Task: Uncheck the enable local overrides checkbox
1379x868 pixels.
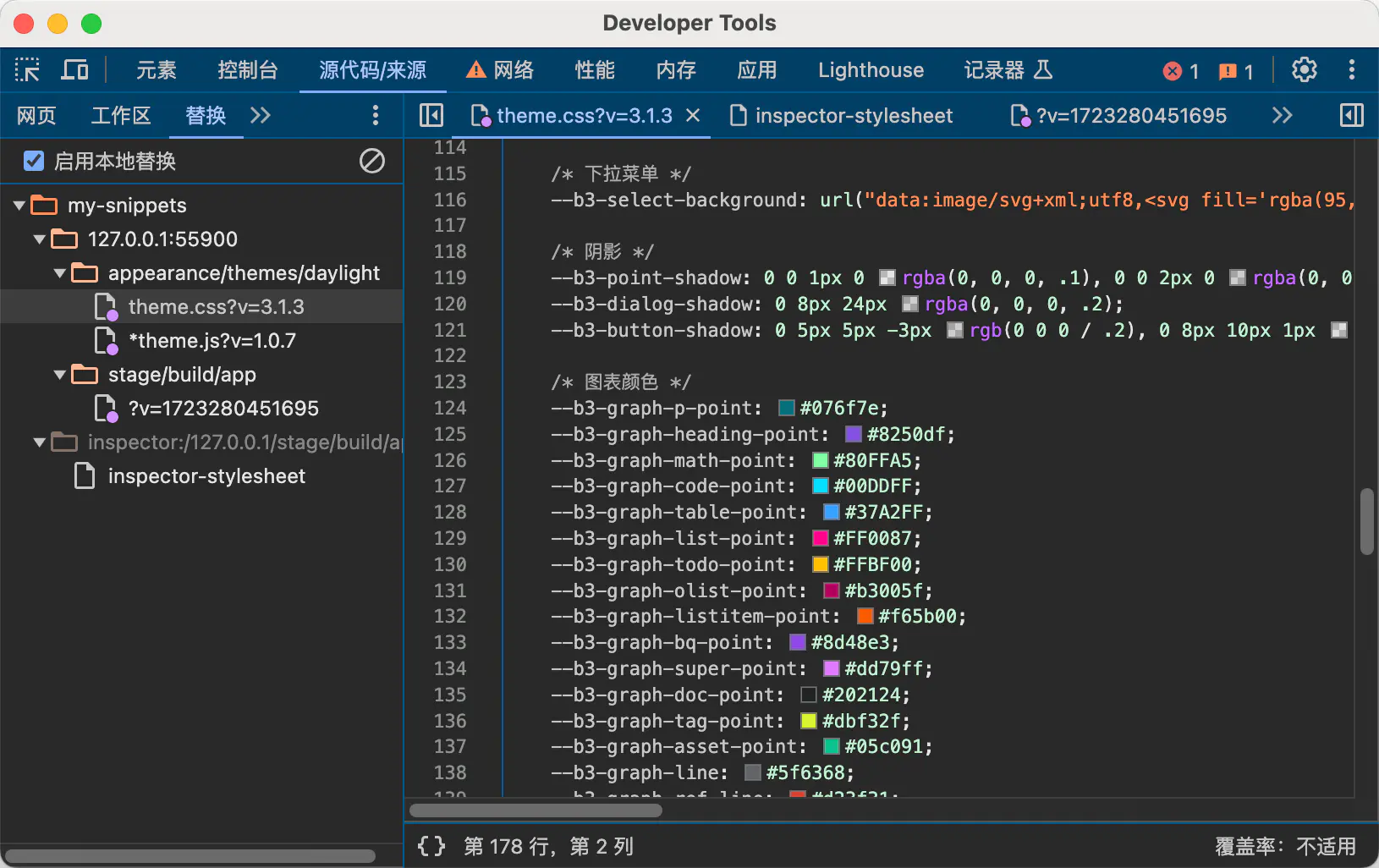Action: (34, 161)
